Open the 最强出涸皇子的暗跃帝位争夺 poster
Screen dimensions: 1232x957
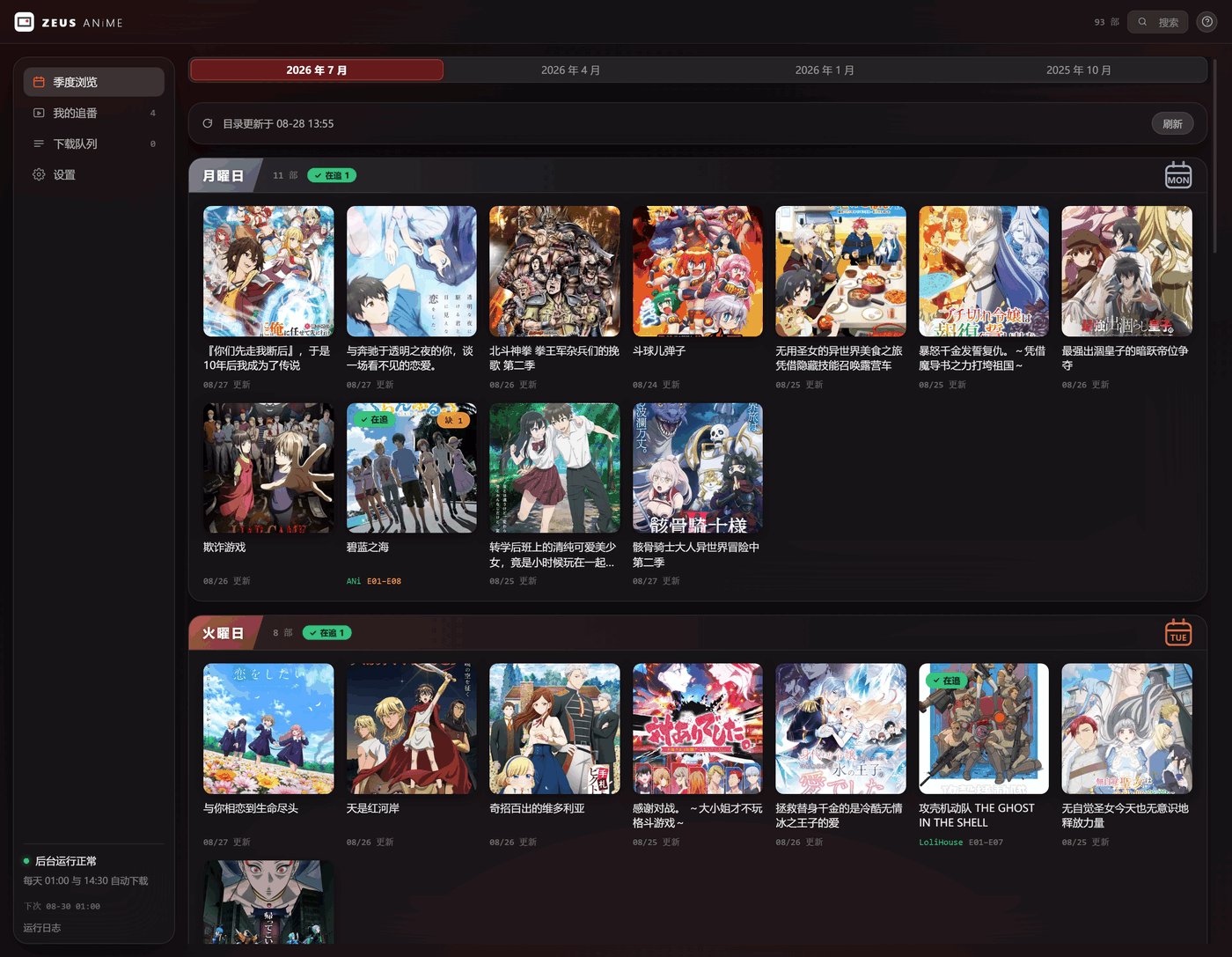1126,271
